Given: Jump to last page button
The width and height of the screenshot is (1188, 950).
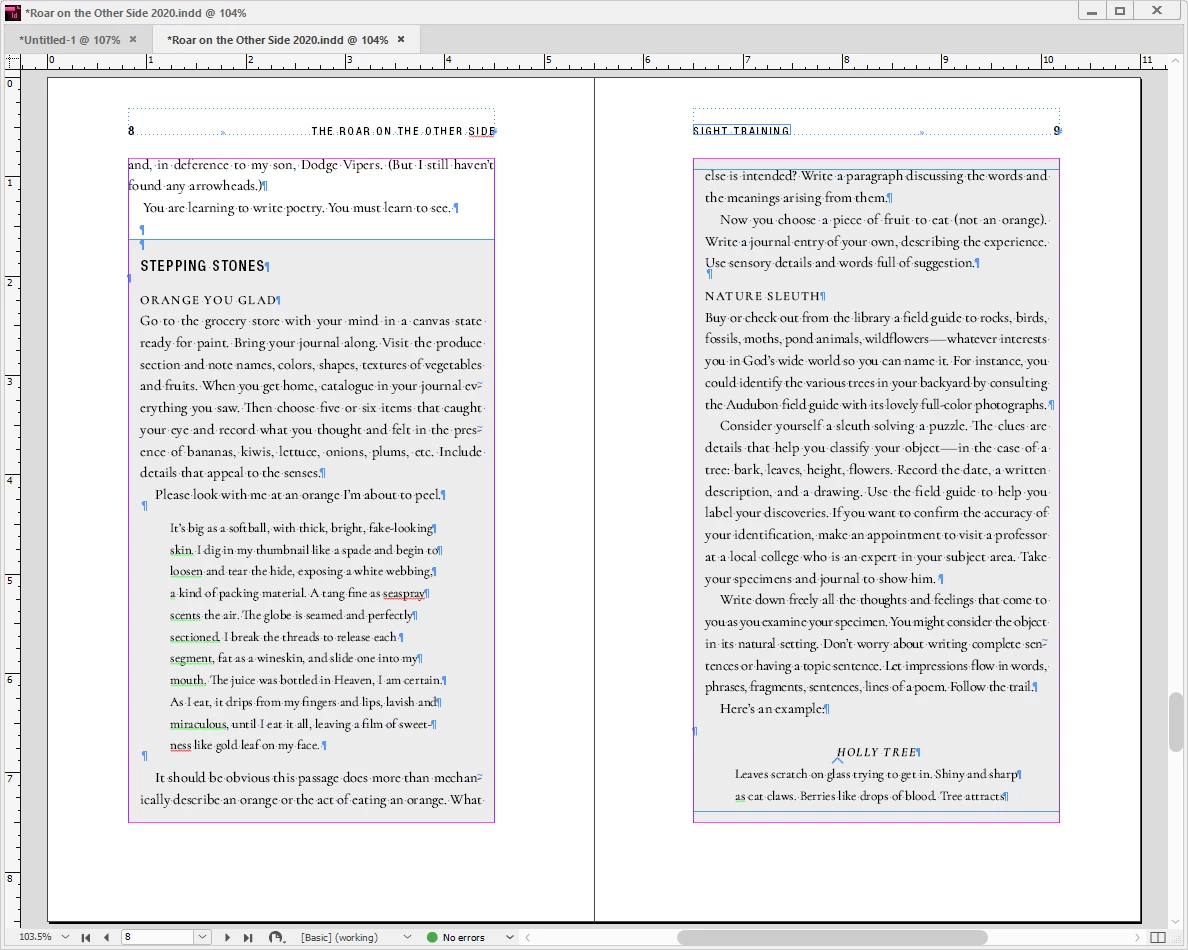Looking at the screenshot, I should 248,937.
